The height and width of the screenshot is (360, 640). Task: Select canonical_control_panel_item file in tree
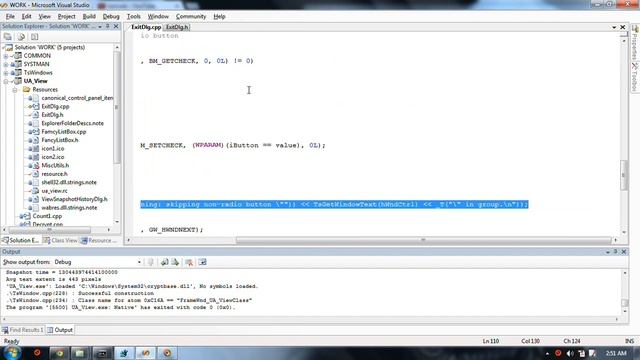(x=77, y=98)
